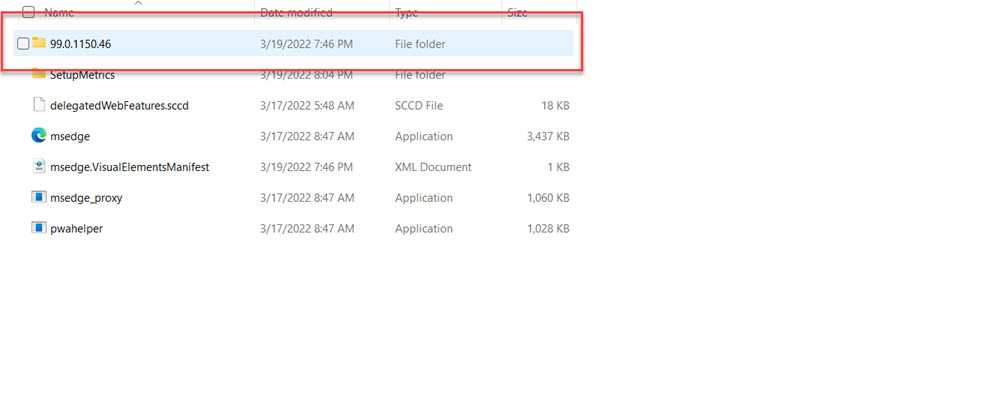Click the SCCD File type entry
Image resolution: width=1003 pixels, height=402 pixels.
pos(419,105)
